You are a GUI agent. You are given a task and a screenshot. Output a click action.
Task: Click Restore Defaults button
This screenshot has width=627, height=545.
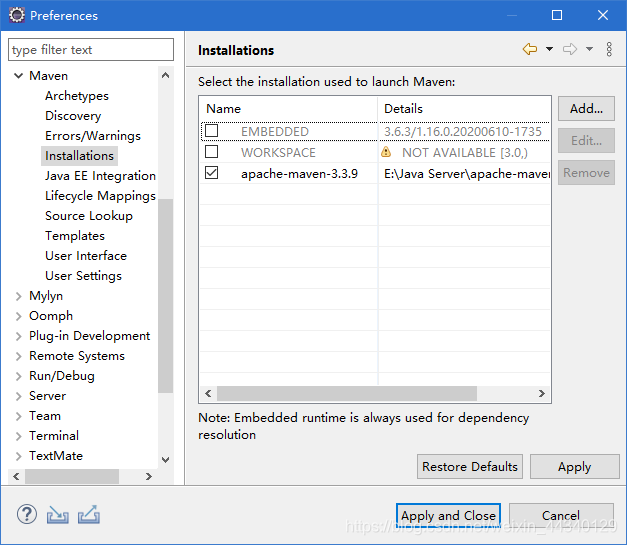coord(470,466)
